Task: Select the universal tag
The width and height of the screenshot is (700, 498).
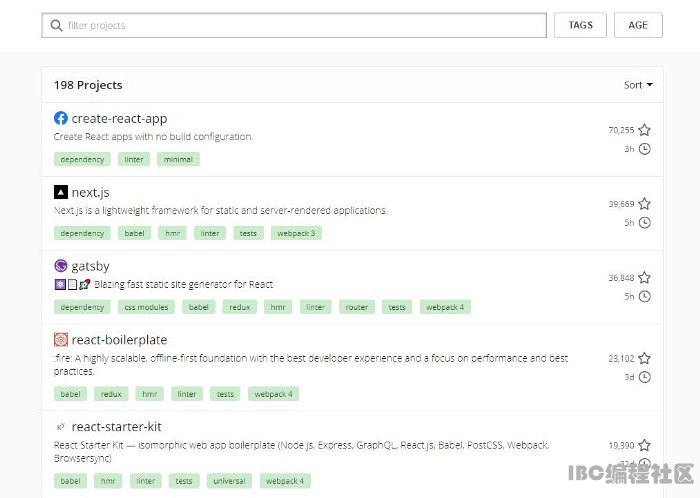Action: coord(229,481)
